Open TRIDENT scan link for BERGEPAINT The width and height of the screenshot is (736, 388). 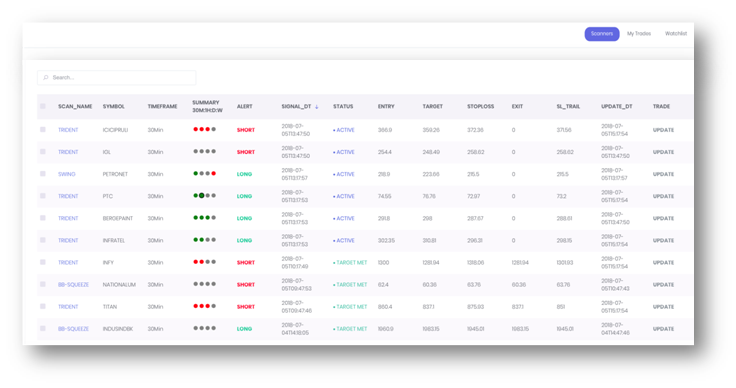pyautogui.click(x=68, y=218)
